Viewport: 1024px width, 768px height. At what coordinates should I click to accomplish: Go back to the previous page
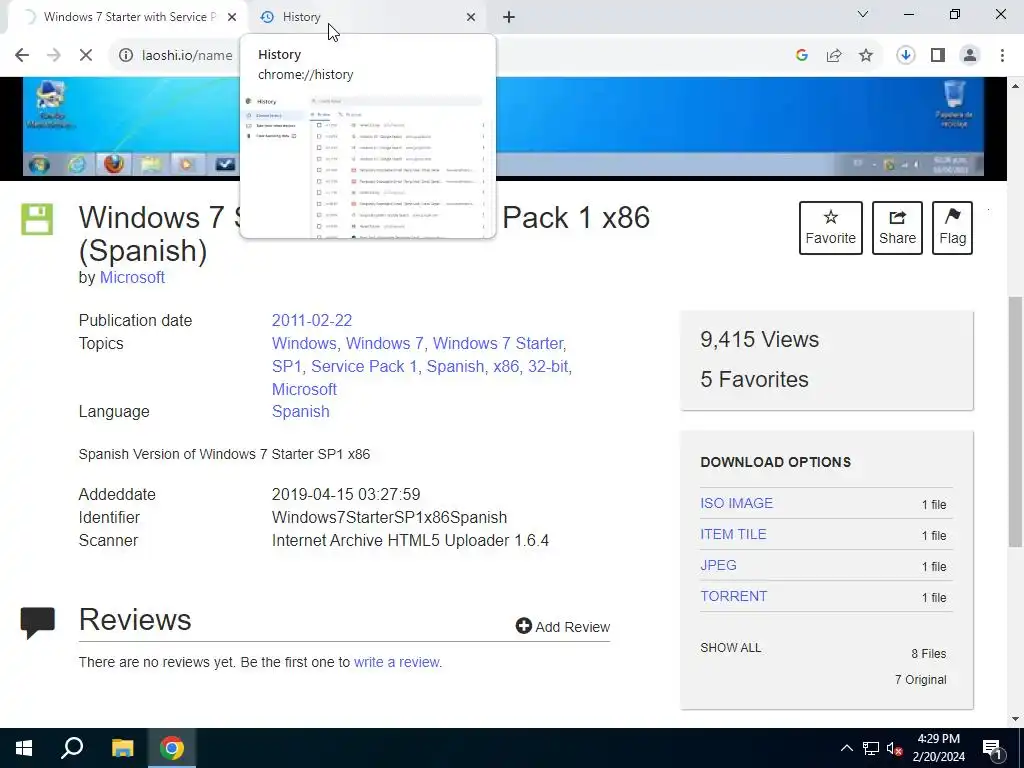coord(22,56)
